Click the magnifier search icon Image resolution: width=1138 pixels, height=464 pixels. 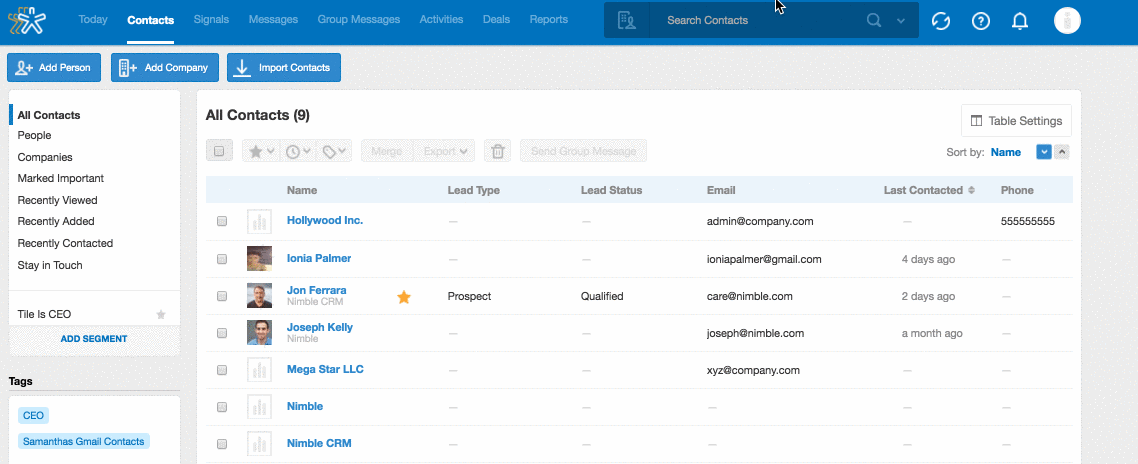874,20
